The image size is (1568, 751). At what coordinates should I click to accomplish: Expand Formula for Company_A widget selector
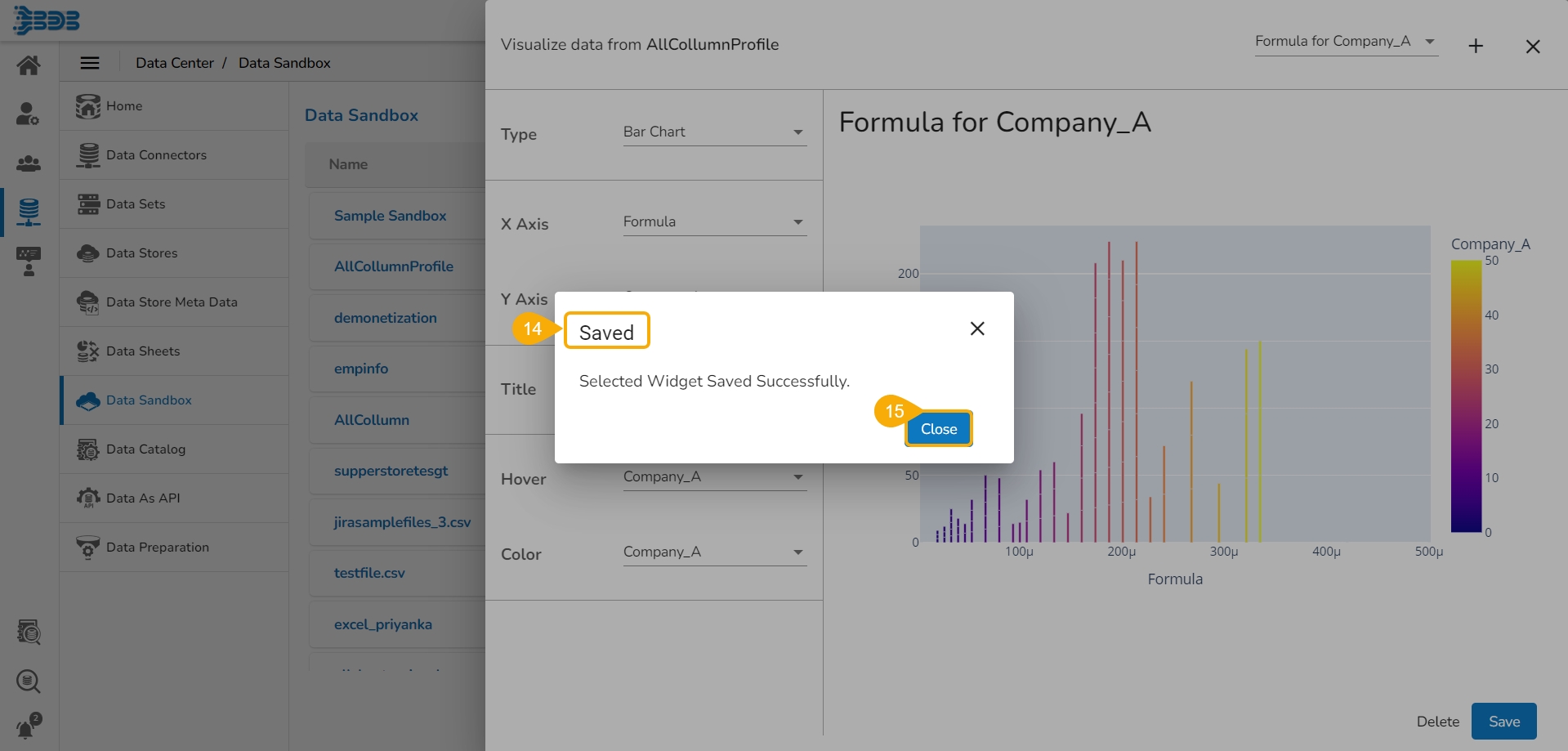tap(1345, 42)
